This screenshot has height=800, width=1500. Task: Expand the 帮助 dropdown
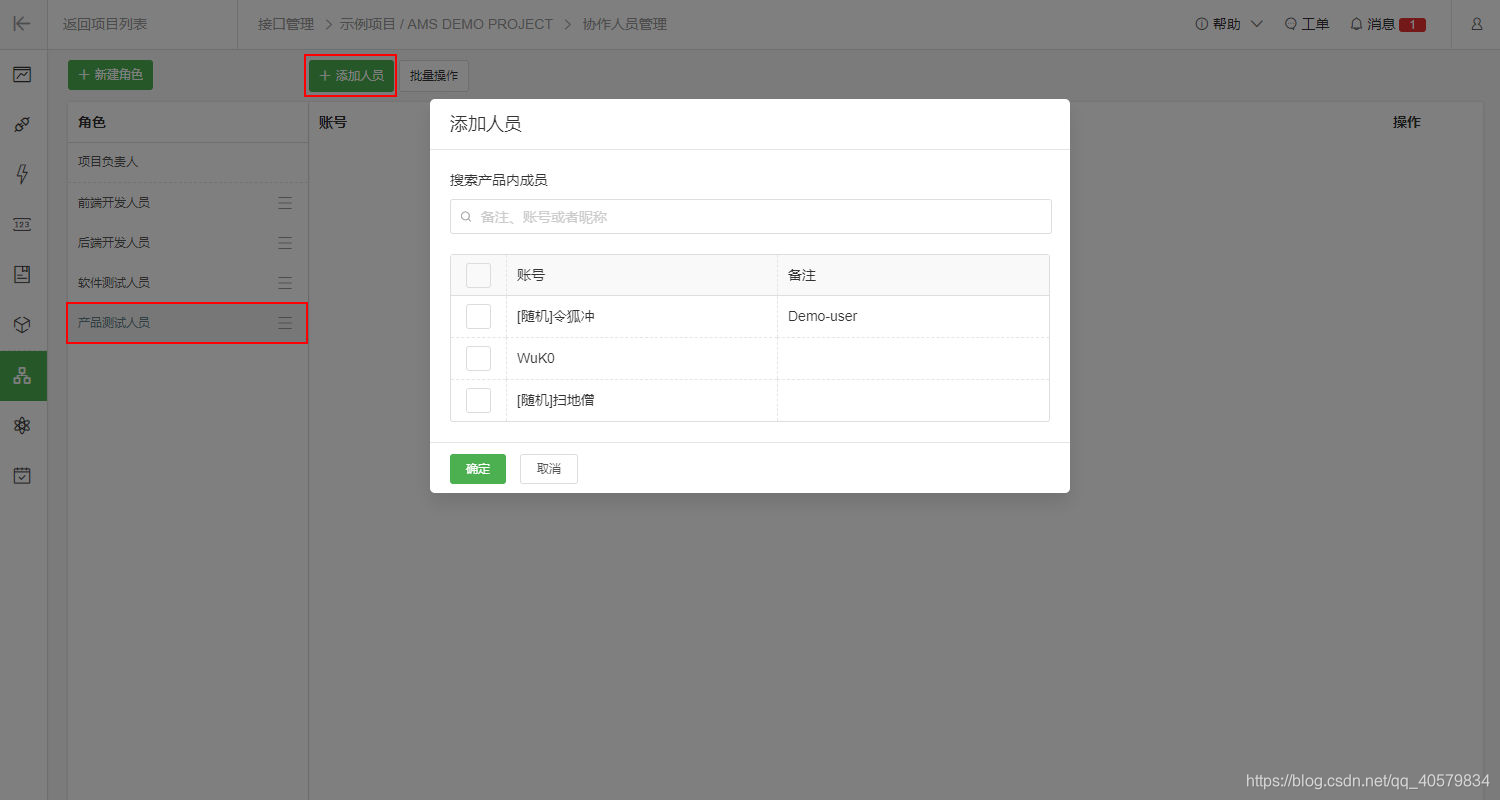coord(1229,24)
